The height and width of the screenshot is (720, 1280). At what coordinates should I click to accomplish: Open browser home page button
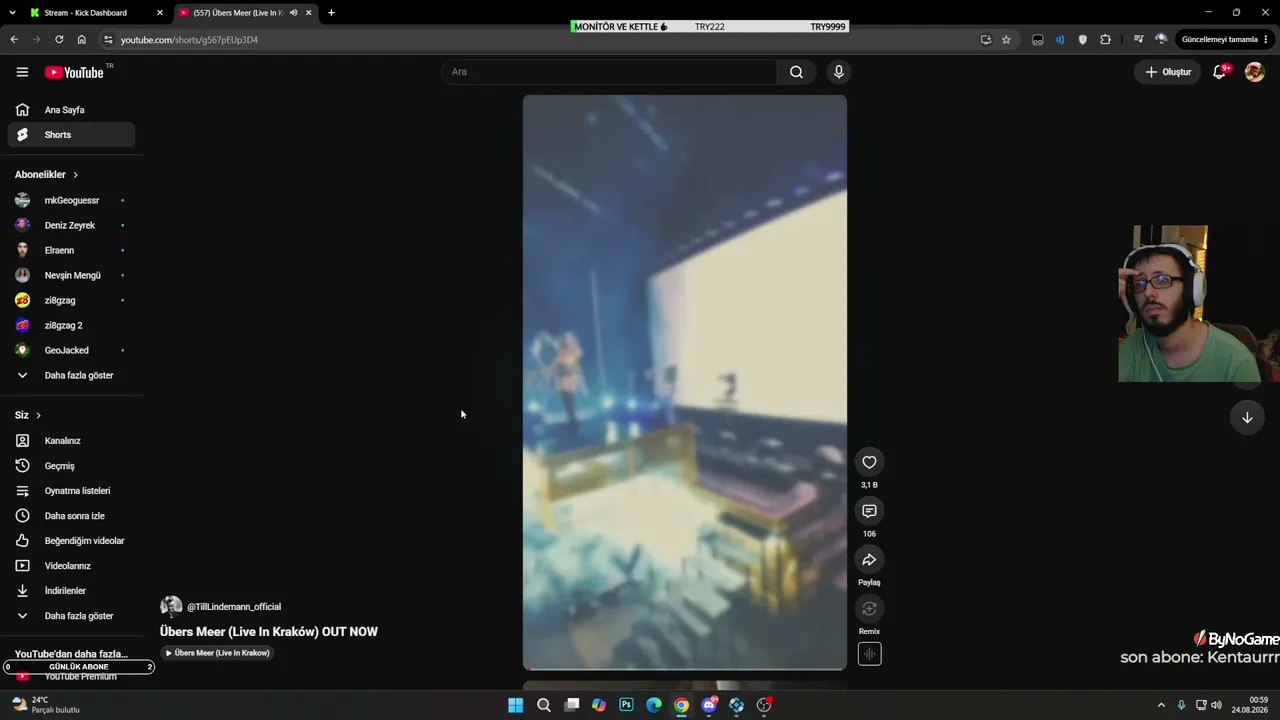82,39
